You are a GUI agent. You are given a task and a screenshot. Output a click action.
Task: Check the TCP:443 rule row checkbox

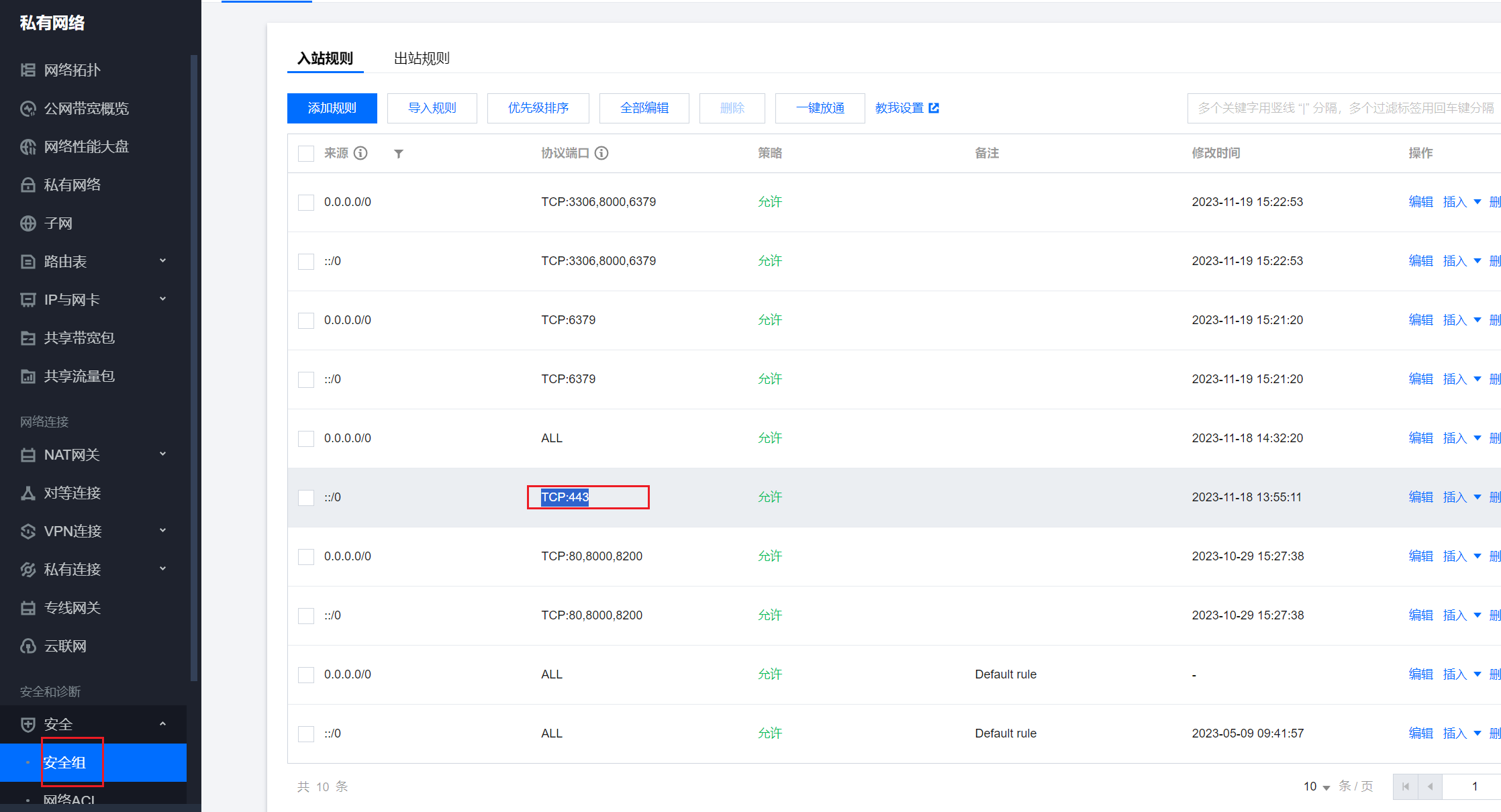coord(306,497)
